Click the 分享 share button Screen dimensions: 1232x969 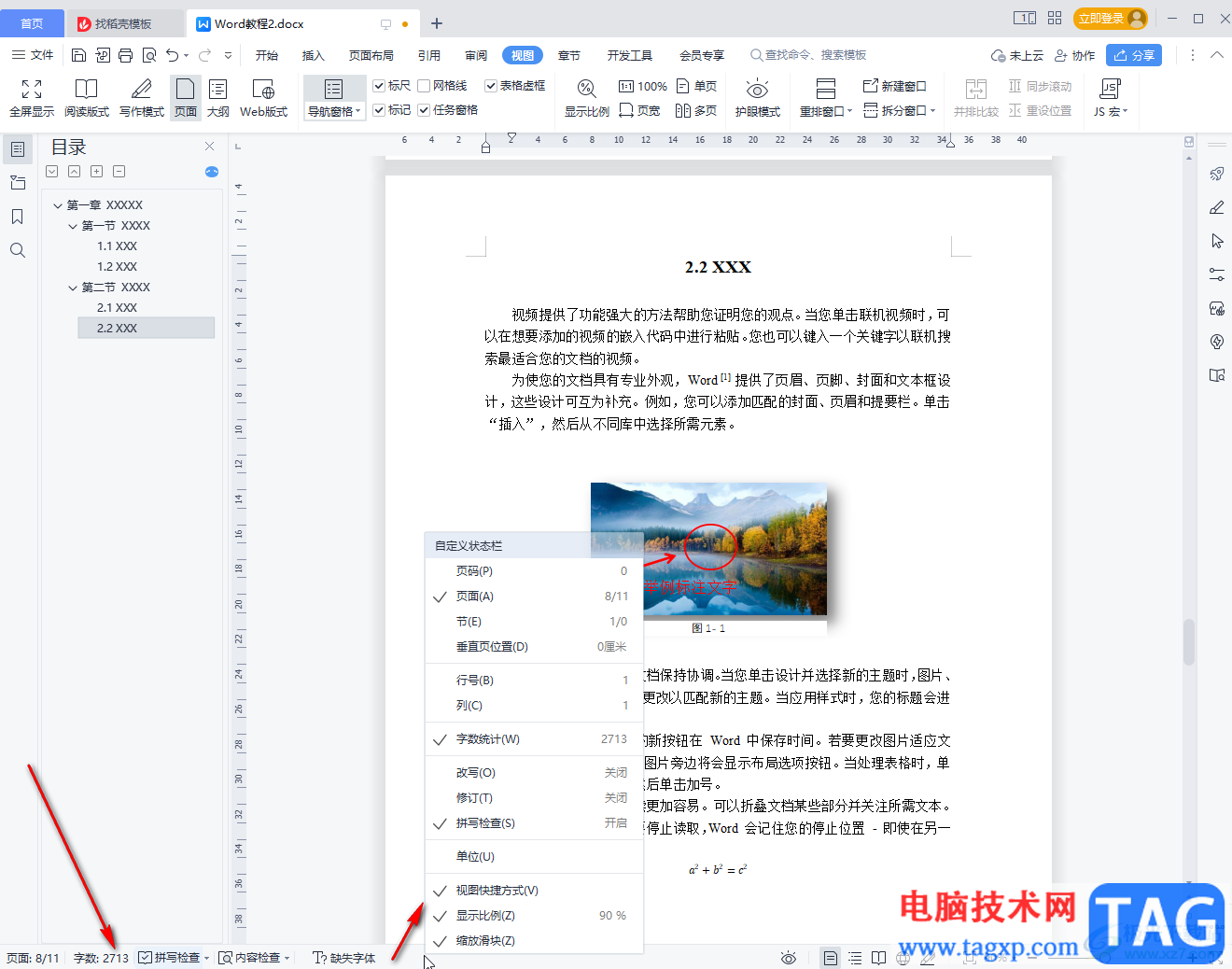(1133, 56)
